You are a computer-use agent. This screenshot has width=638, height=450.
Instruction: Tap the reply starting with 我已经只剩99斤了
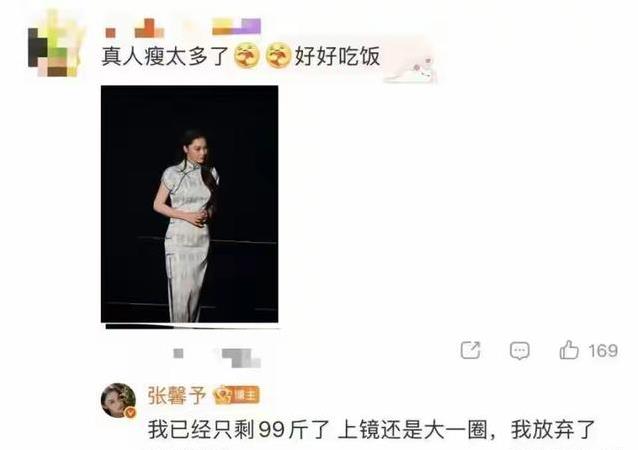pos(371,430)
